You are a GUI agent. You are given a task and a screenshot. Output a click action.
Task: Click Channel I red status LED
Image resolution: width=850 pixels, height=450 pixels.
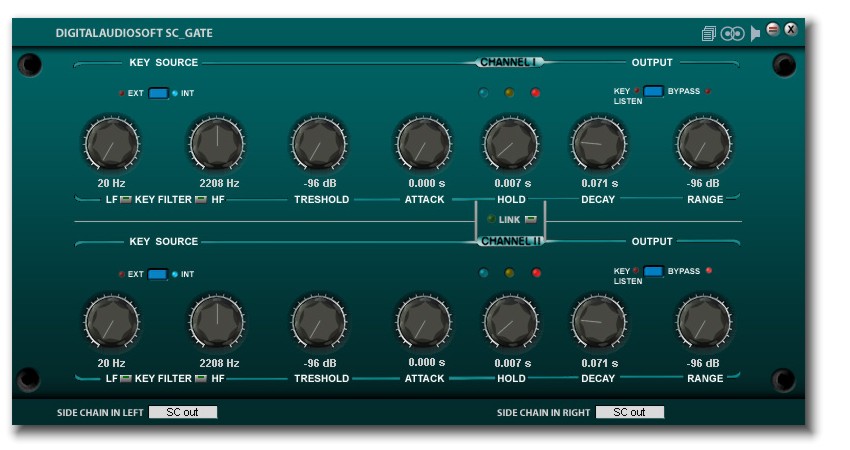click(536, 93)
